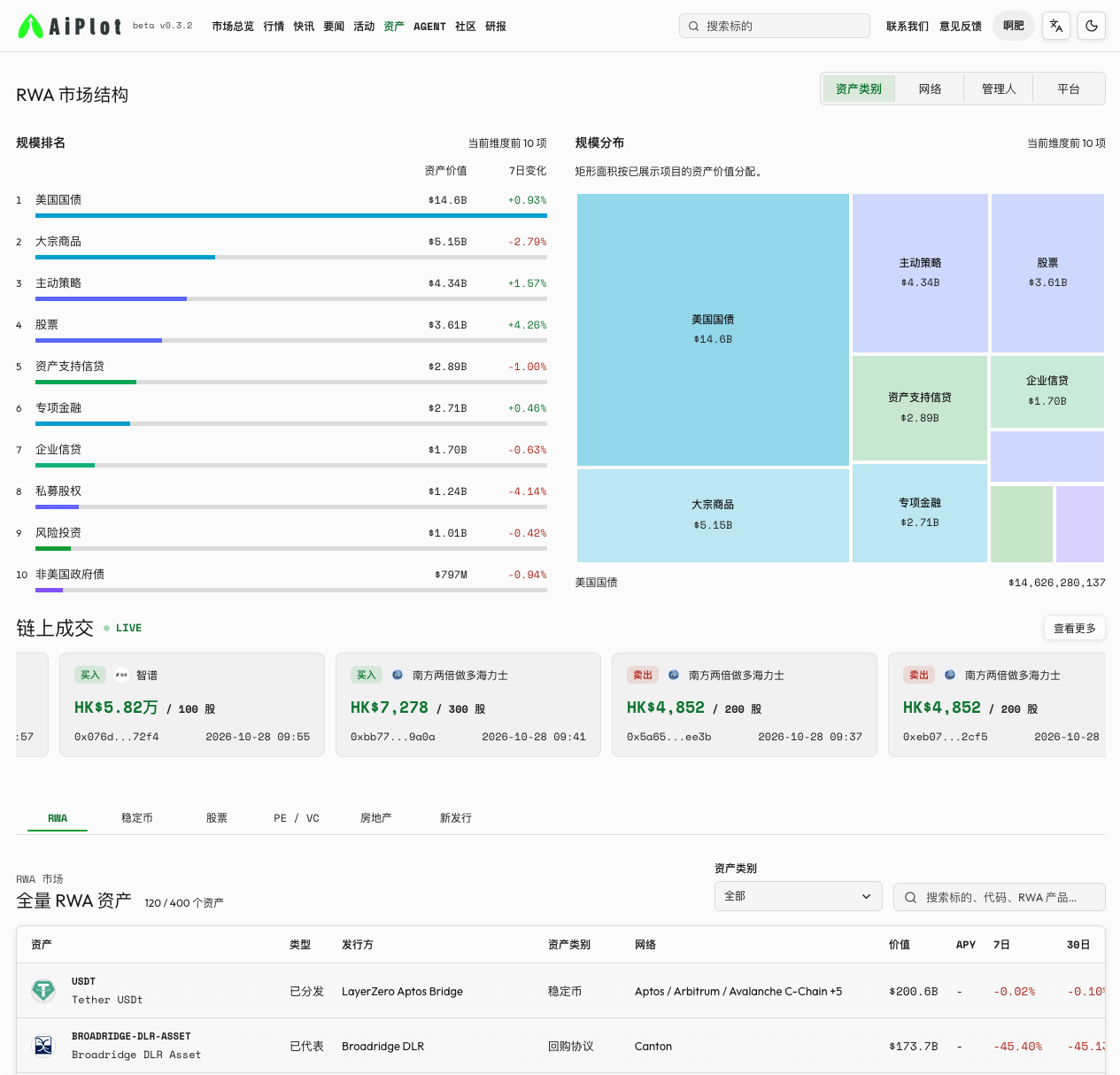Open the 市场总览 nav item
Image resolution: width=1120 pixels, height=1075 pixels.
(x=233, y=27)
